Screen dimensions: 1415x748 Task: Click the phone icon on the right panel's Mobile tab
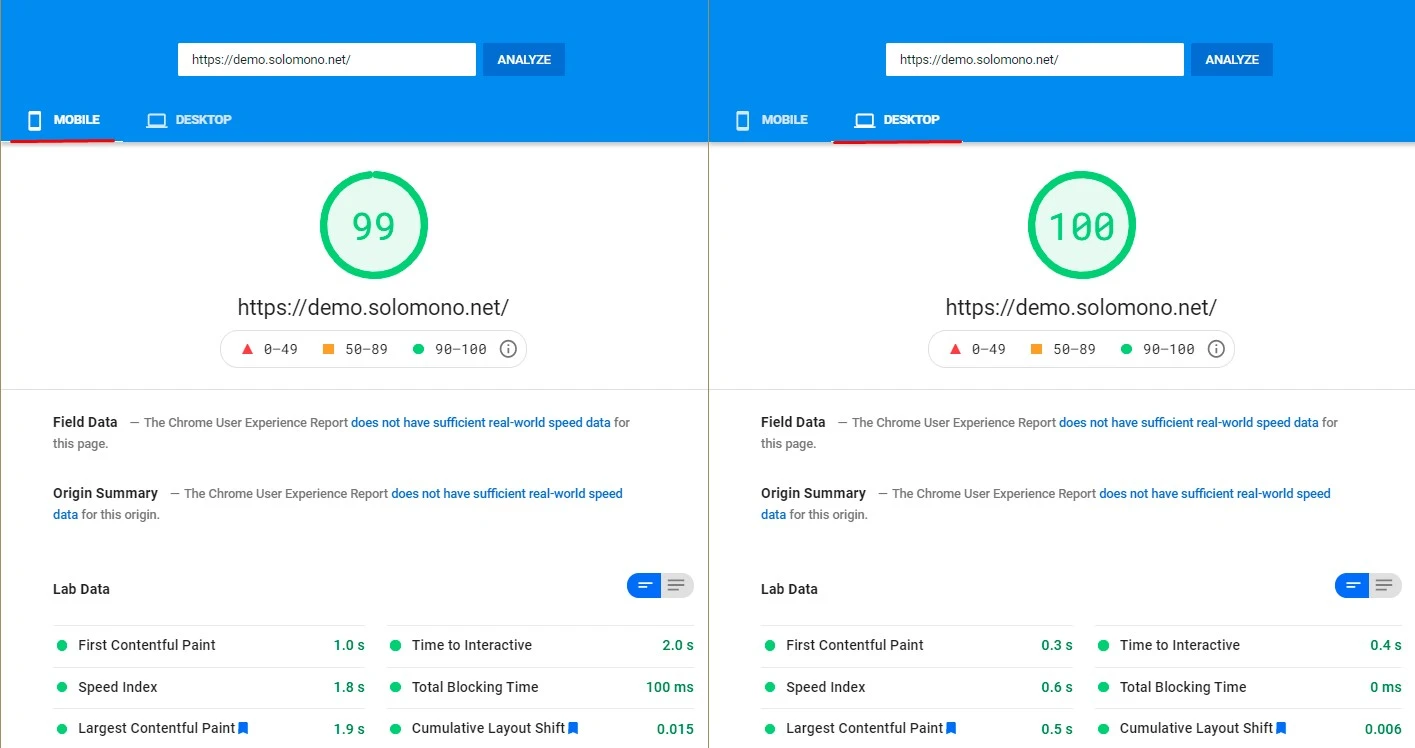pos(743,119)
